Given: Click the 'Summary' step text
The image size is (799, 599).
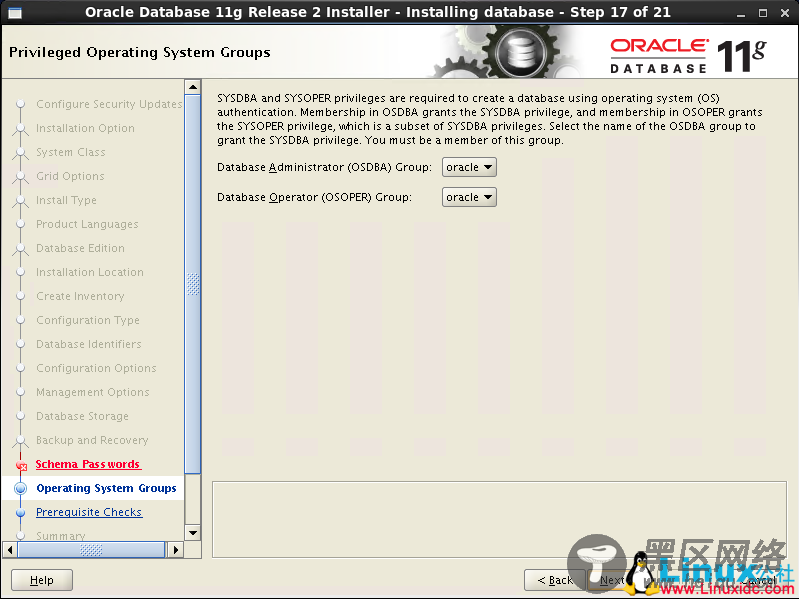Looking at the screenshot, I should (x=61, y=536).
